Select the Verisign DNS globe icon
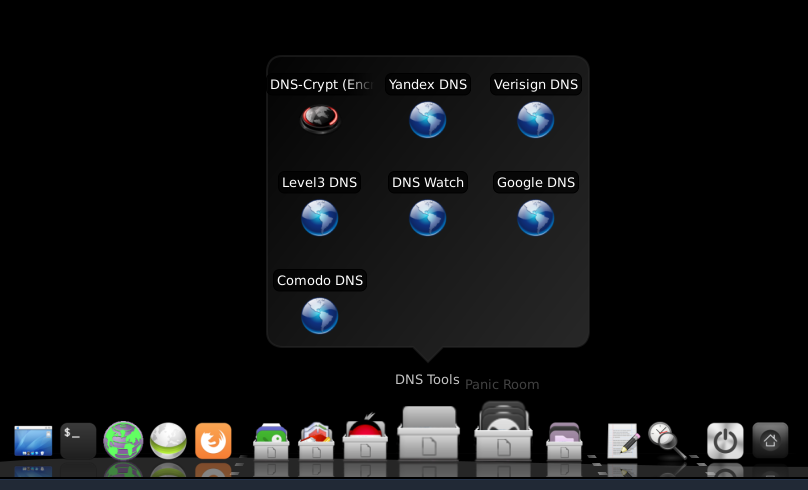Image resolution: width=808 pixels, height=490 pixels. (536, 120)
